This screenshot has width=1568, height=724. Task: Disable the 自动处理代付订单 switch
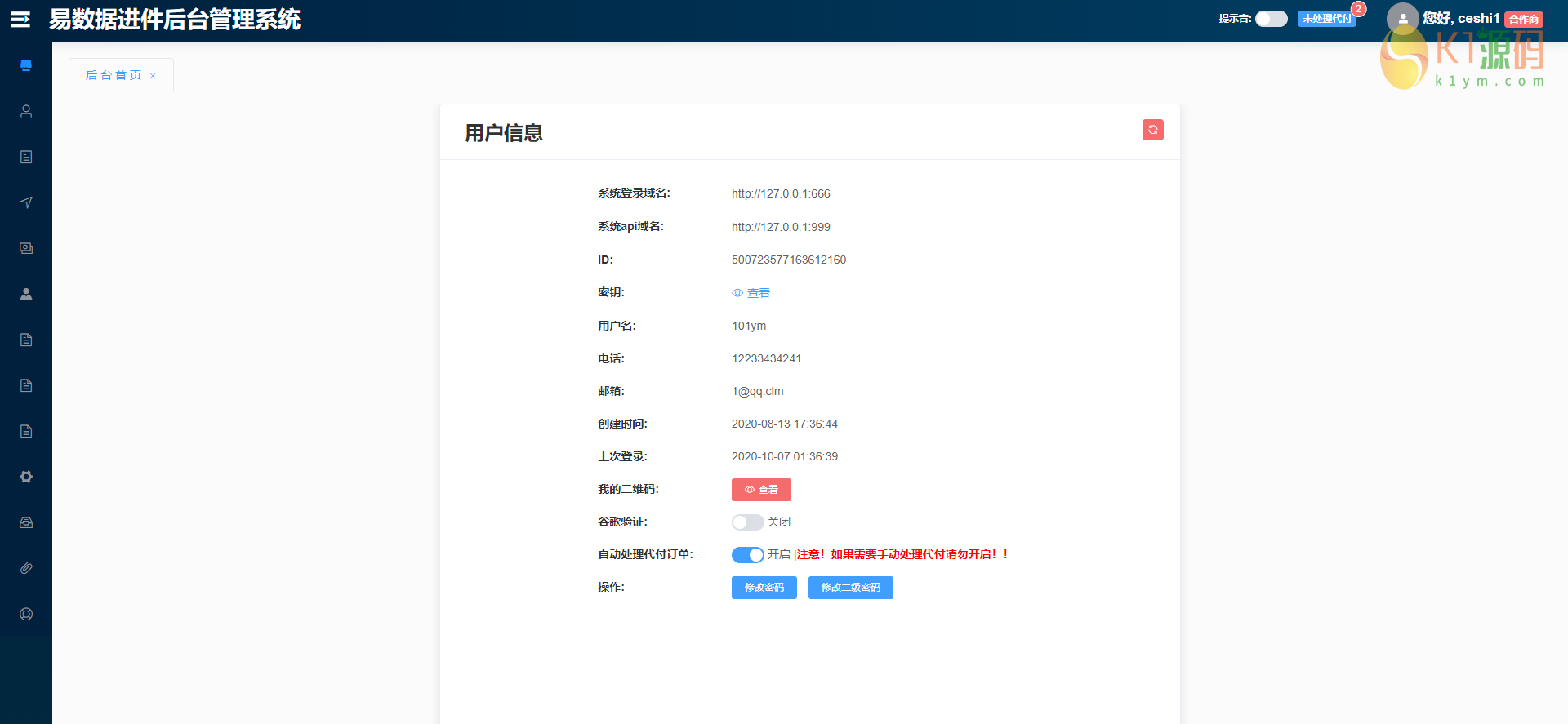747,555
